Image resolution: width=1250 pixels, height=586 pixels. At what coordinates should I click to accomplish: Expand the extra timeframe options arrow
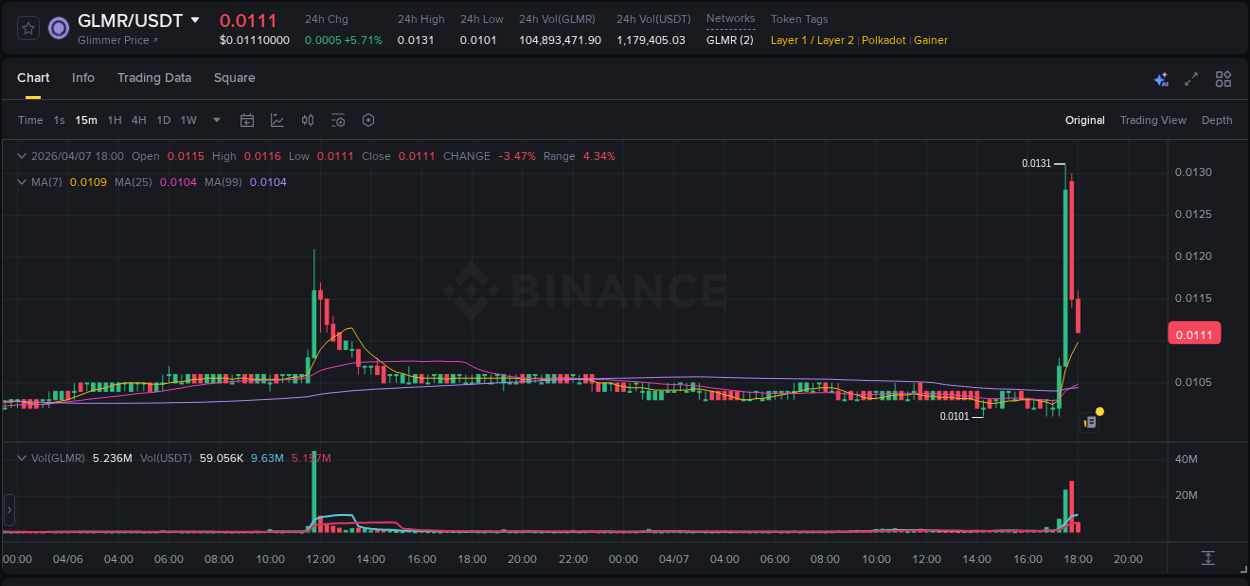[215, 120]
